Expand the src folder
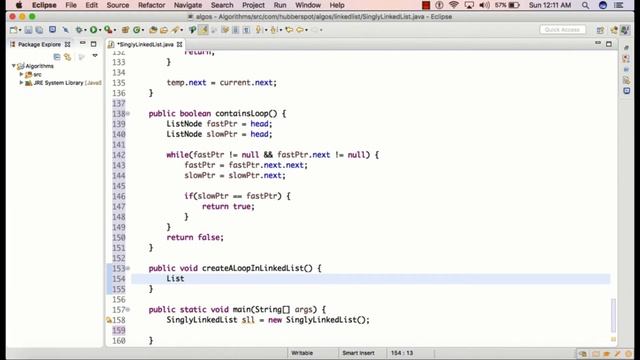 pos(21,74)
